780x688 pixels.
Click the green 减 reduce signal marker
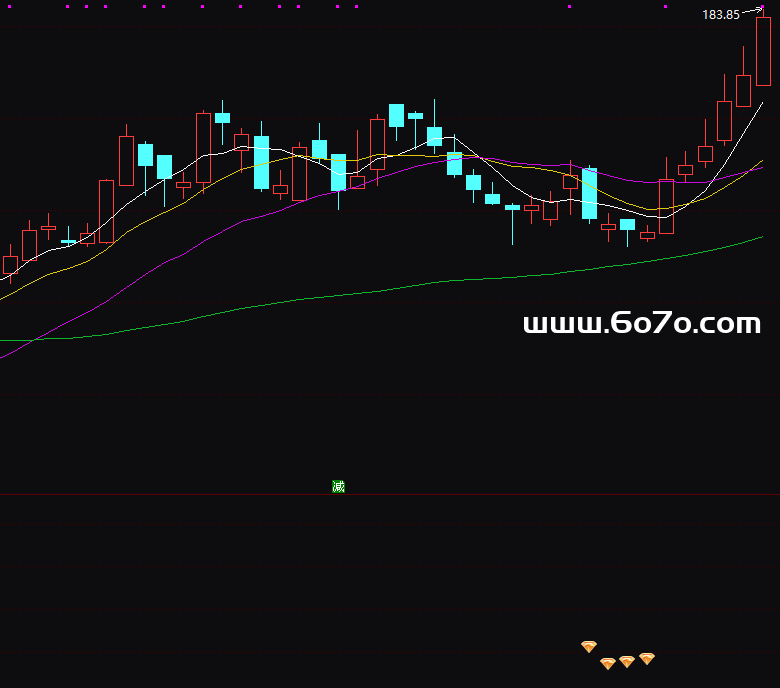[338, 487]
